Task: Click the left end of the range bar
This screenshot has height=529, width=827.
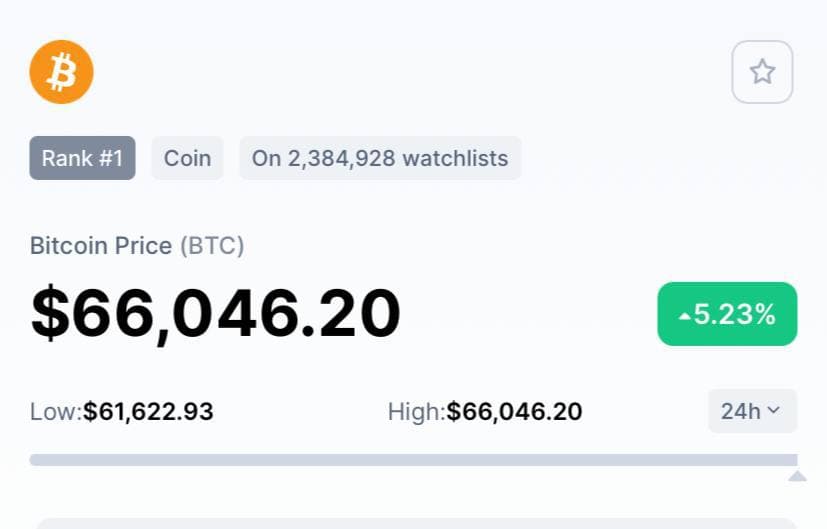Action: click(36, 460)
